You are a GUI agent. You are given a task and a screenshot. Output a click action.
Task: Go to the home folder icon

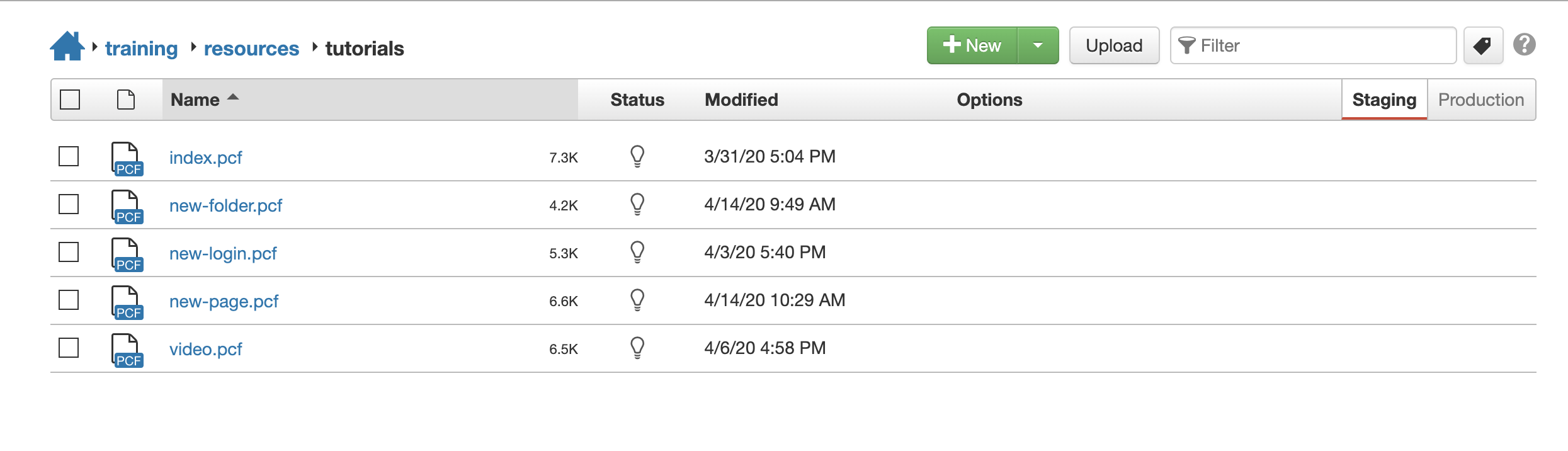67,46
